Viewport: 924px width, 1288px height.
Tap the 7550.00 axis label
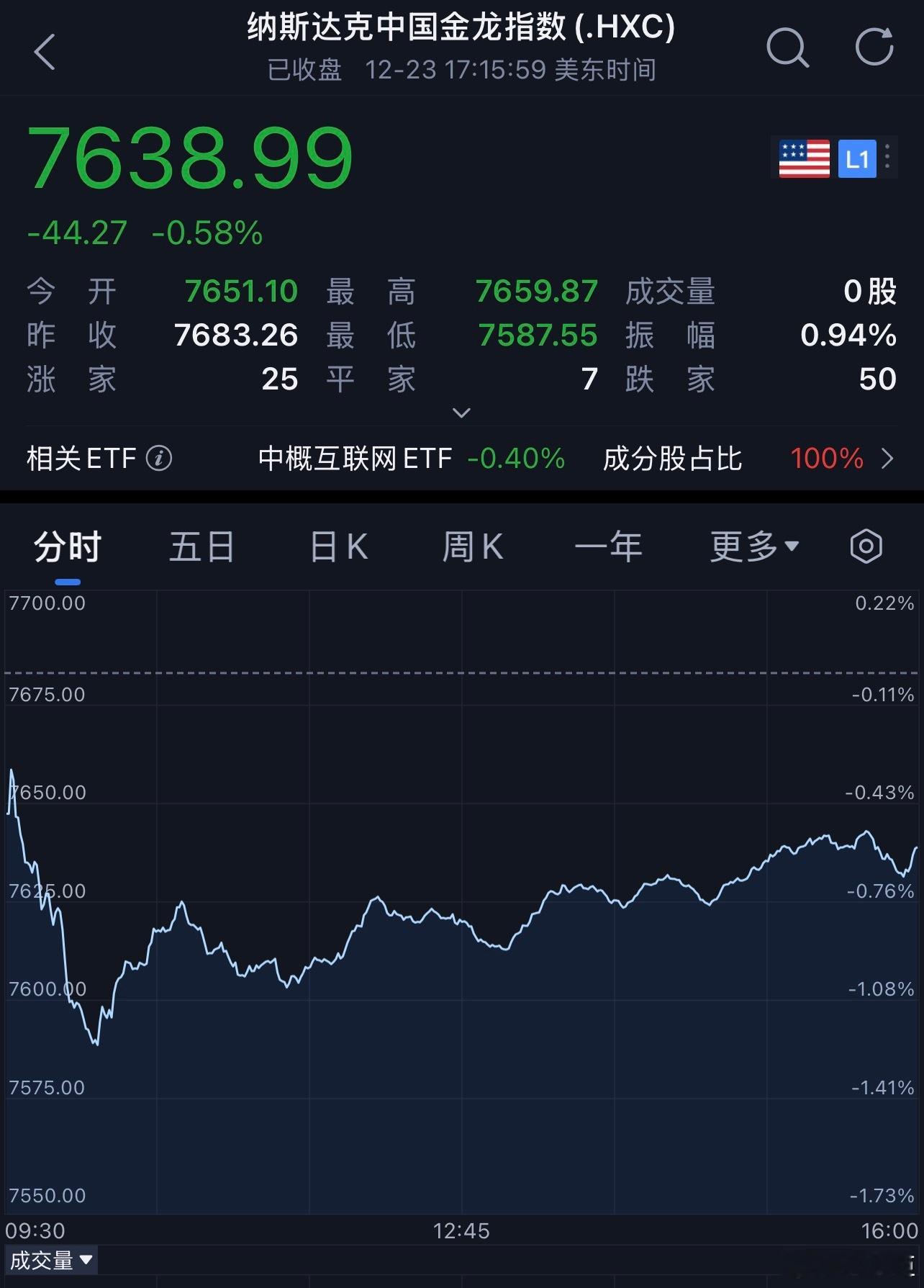click(47, 1196)
